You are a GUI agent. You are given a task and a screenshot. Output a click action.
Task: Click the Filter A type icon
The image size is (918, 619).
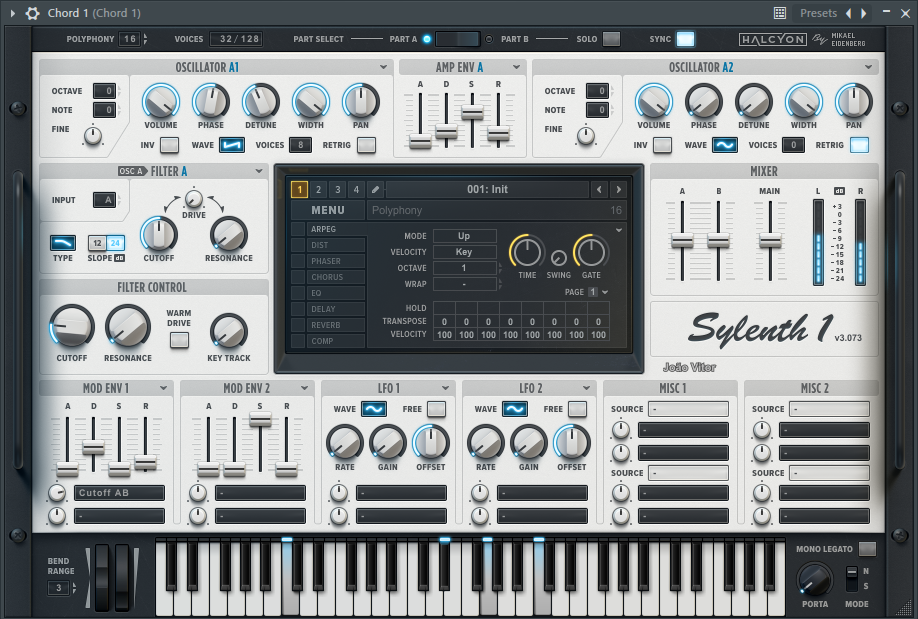tap(63, 242)
